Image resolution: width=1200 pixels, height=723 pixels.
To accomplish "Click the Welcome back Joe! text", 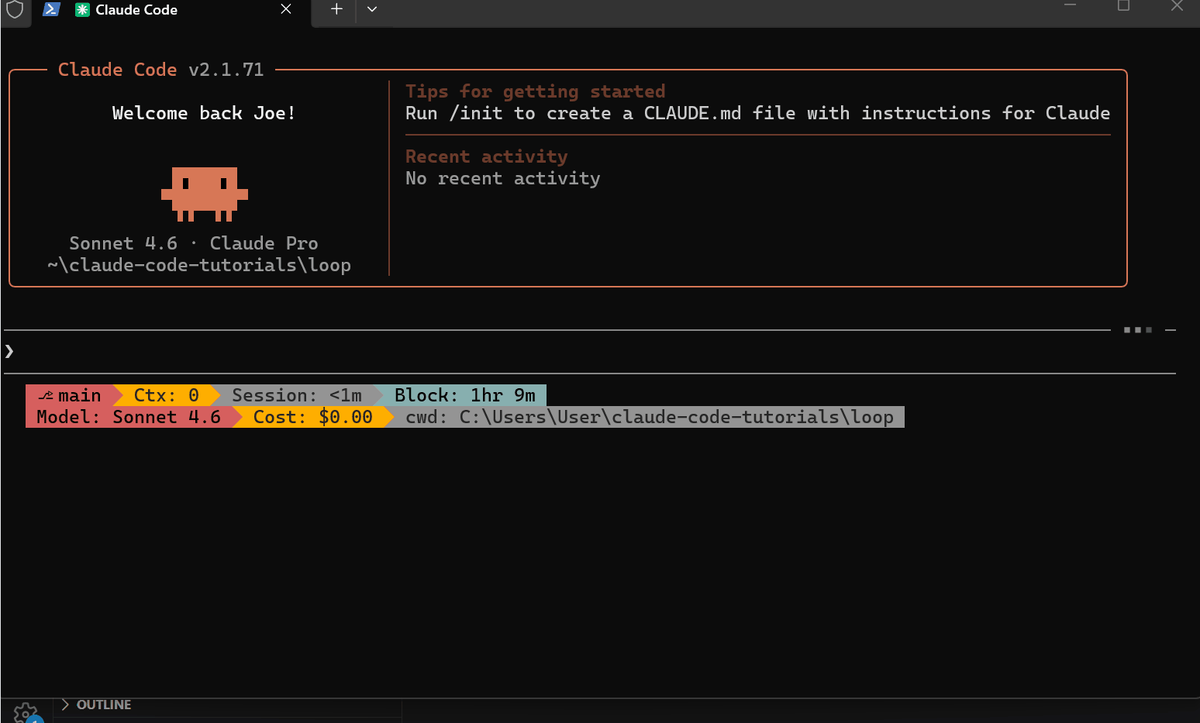I will coord(204,113).
